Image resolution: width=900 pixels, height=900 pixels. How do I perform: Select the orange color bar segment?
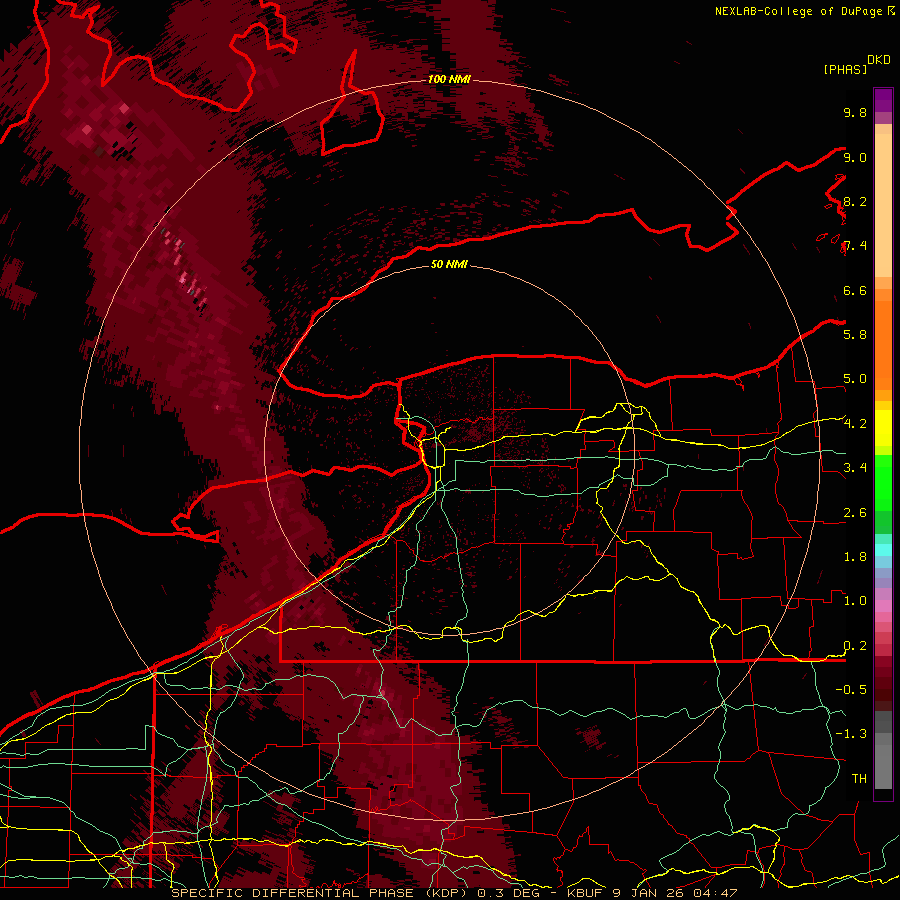[883, 344]
